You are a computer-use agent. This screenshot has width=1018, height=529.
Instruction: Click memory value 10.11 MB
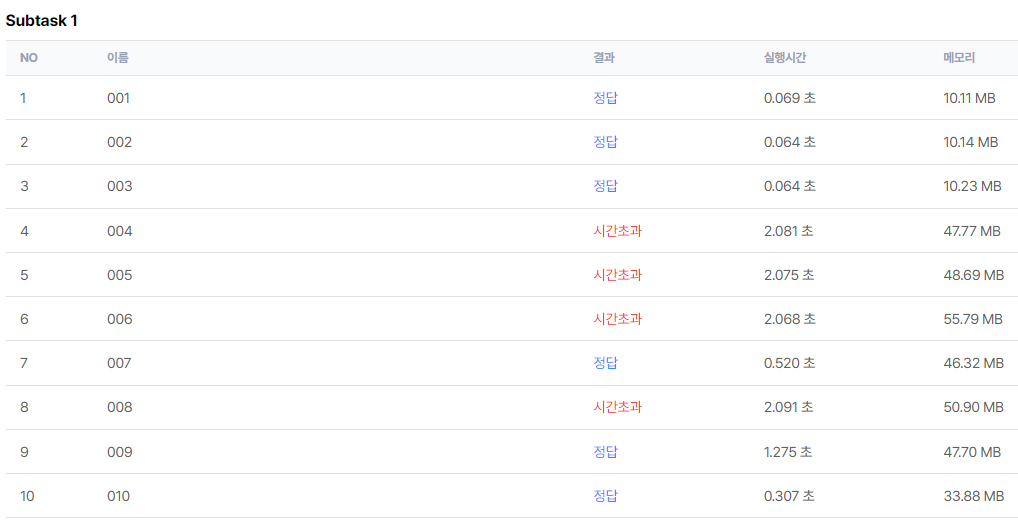pyautogui.click(x=969, y=98)
